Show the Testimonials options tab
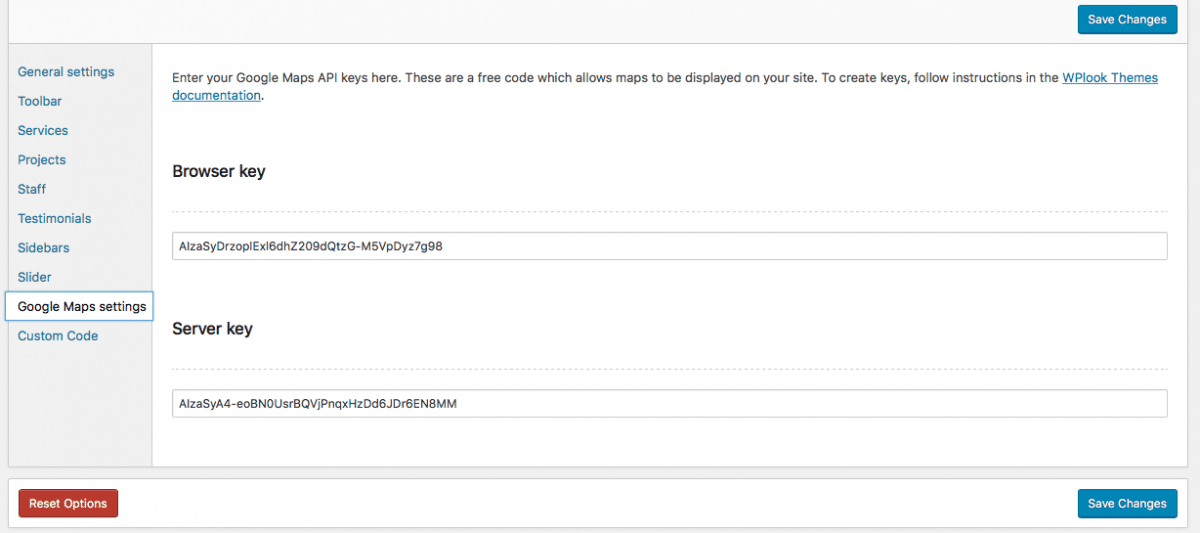Screen dimensions: 1200x533 pyautogui.click(x=54, y=218)
